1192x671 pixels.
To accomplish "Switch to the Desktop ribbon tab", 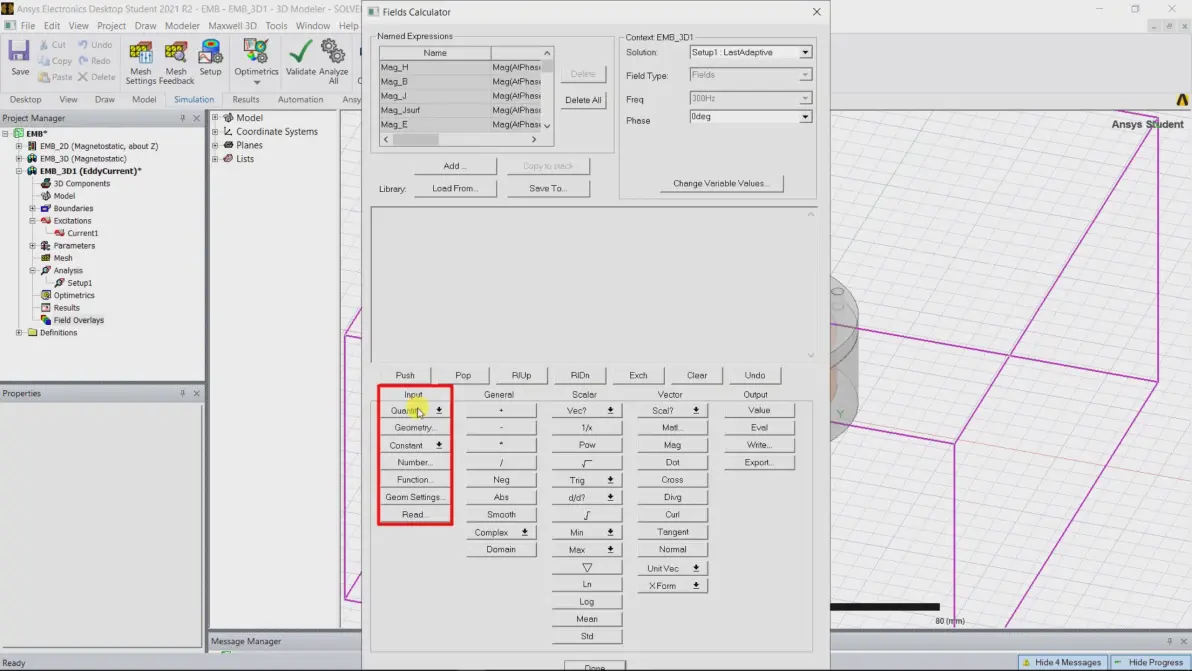I will (x=26, y=100).
